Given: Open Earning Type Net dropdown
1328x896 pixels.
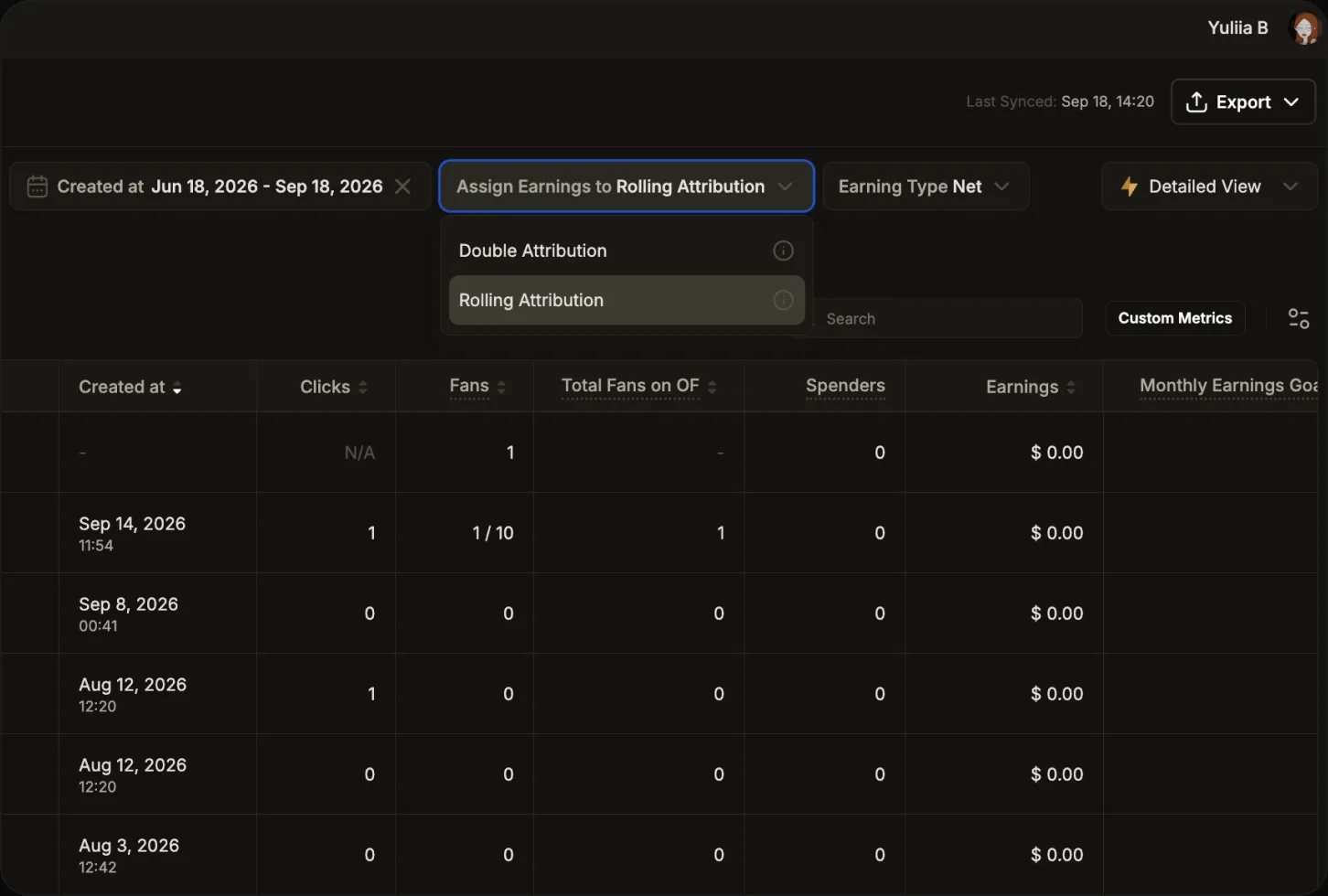Looking at the screenshot, I should point(926,187).
